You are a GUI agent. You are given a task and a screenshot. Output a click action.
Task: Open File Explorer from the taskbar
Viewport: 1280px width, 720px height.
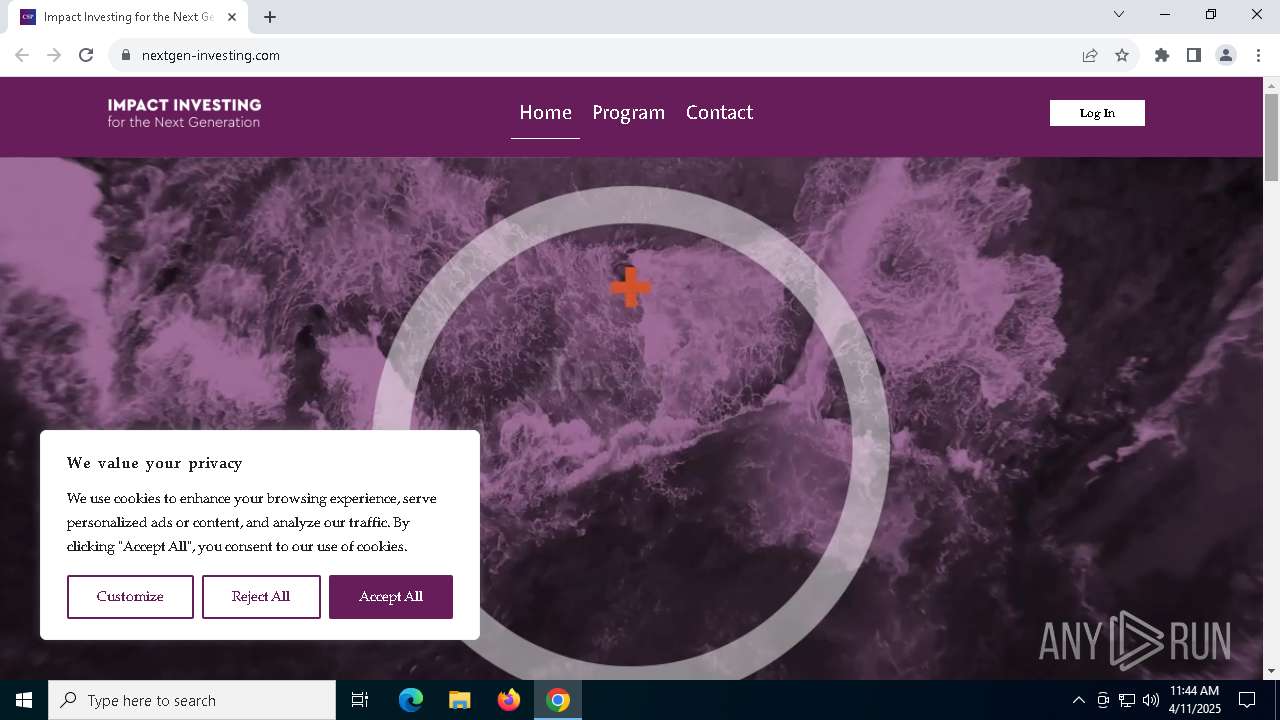[460, 700]
